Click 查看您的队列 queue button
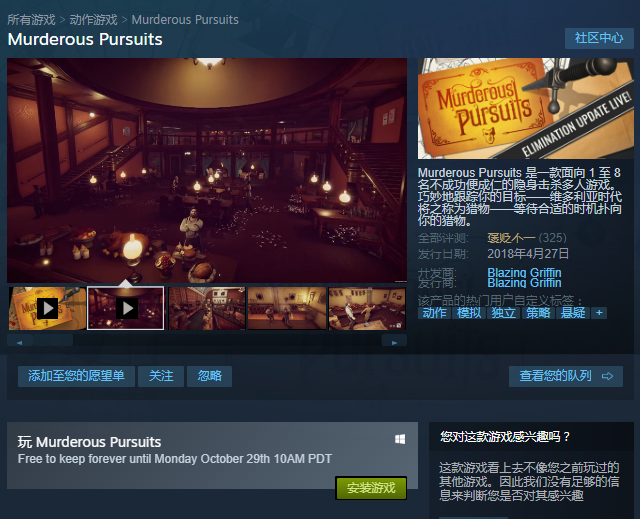Screen dimensions: 640x519 click(566, 376)
